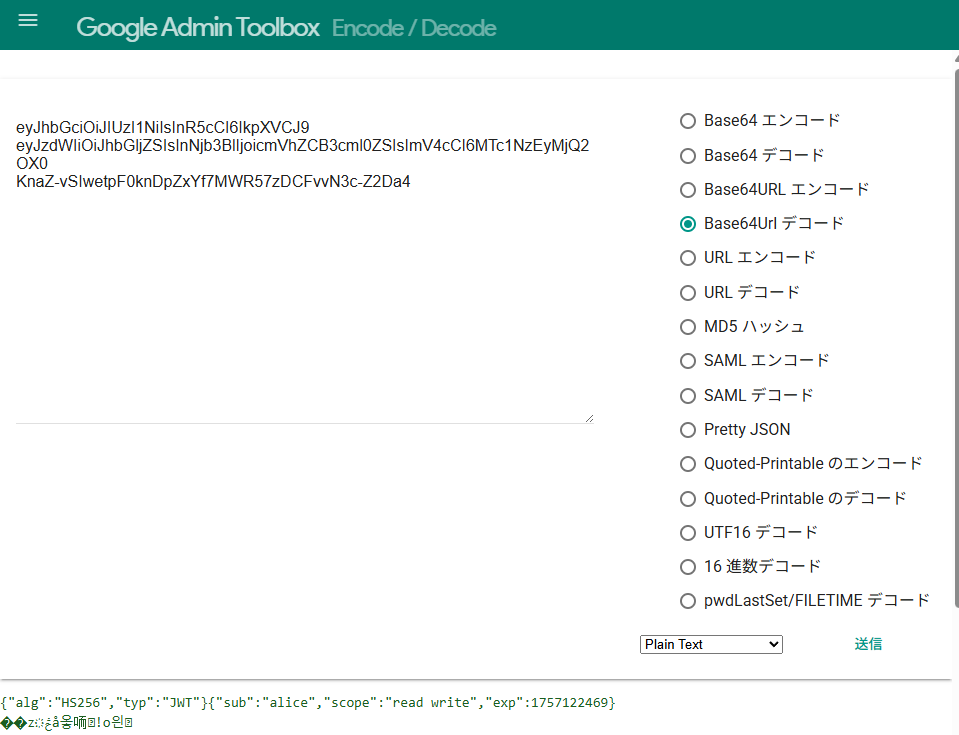The width and height of the screenshot is (959, 735).
Task: Select SAML エンコード radio button
Action: click(688, 361)
